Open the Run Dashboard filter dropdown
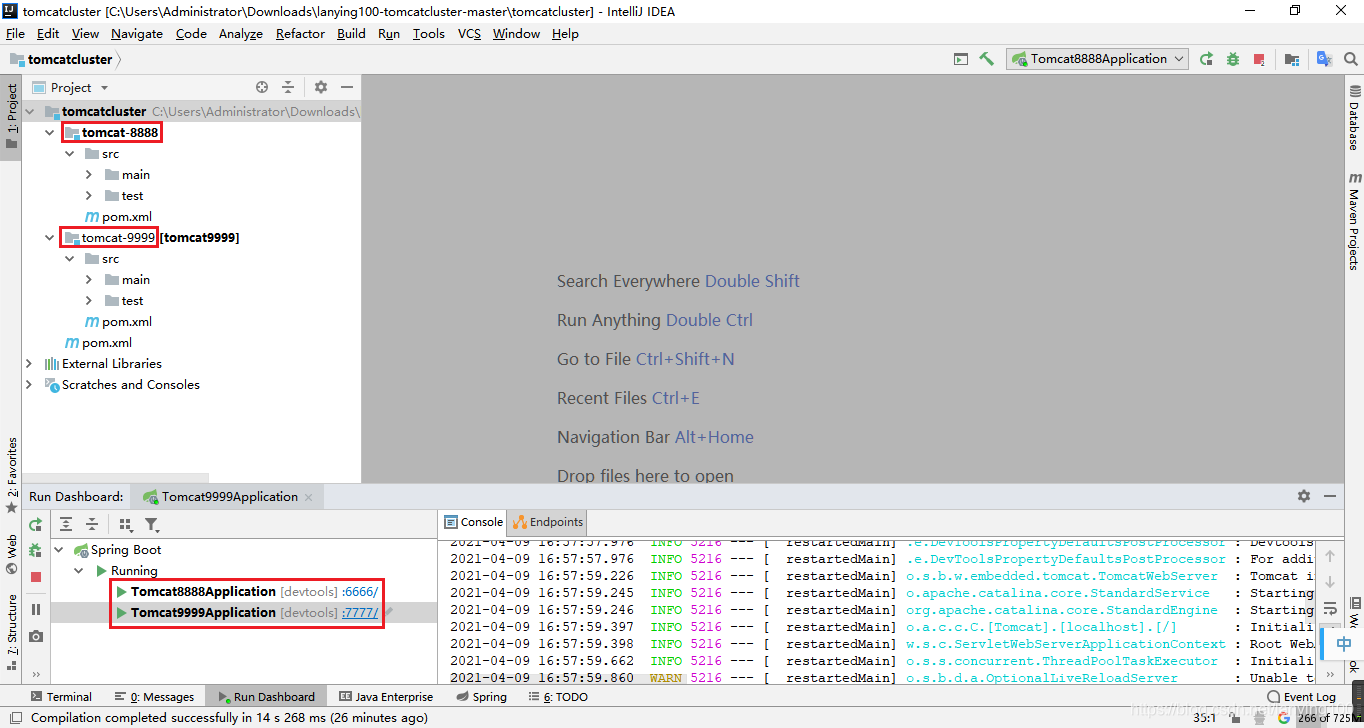Viewport: 1364px width, 728px height. click(x=152, y=524)
